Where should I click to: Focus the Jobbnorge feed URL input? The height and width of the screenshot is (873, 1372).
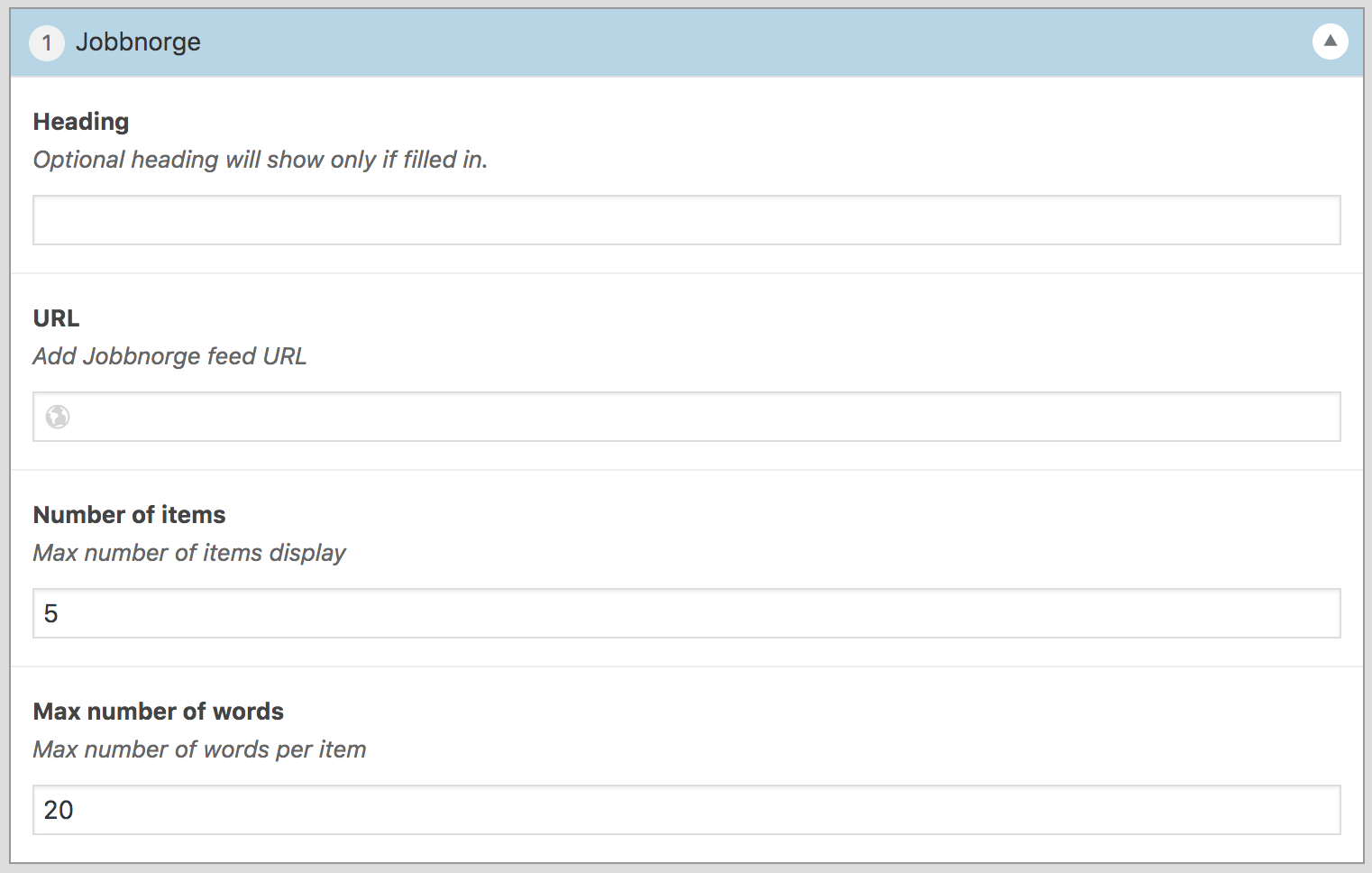pos(687,417)
